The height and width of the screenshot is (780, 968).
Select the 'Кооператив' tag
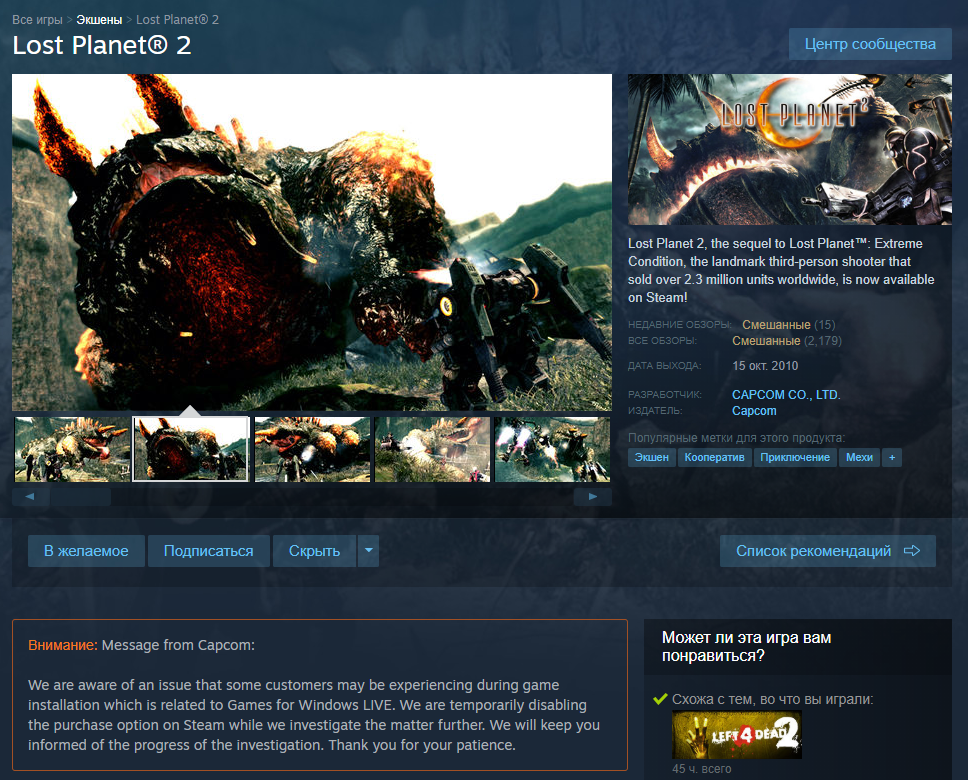tap(714, 458)
